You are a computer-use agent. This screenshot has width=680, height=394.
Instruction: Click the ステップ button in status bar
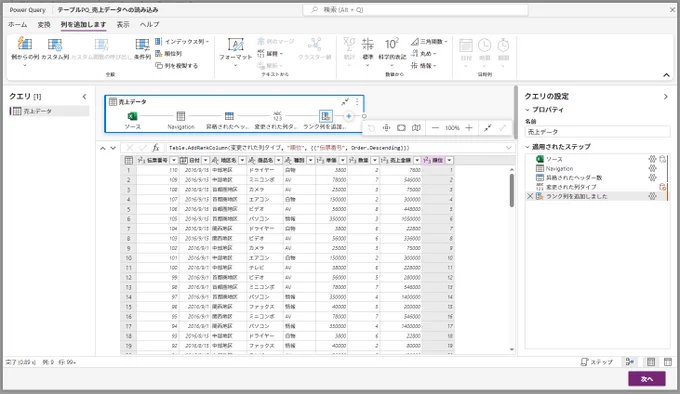click(597, 362)
